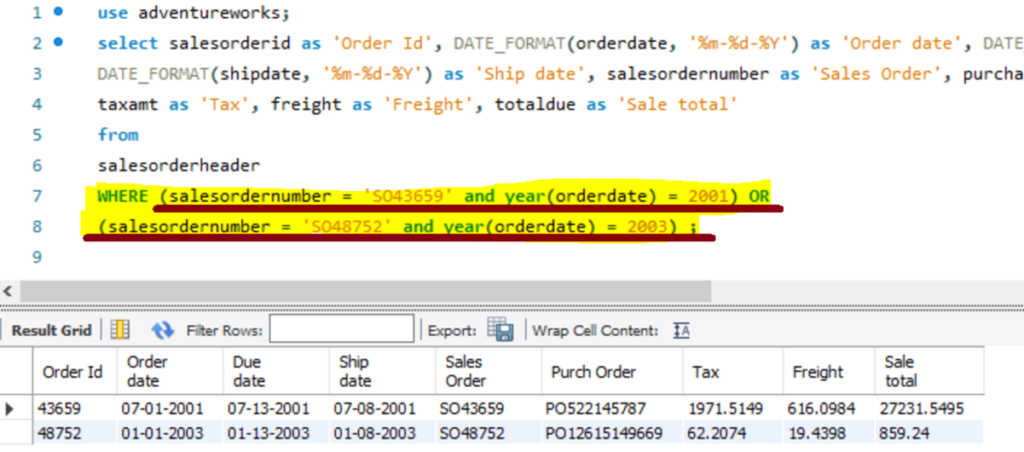Click the row marker arrow for row 43659

(9, 410)
